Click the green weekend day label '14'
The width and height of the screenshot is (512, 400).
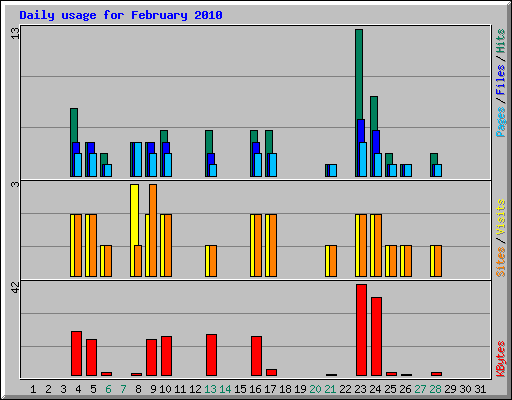click(x=225, y=389)
